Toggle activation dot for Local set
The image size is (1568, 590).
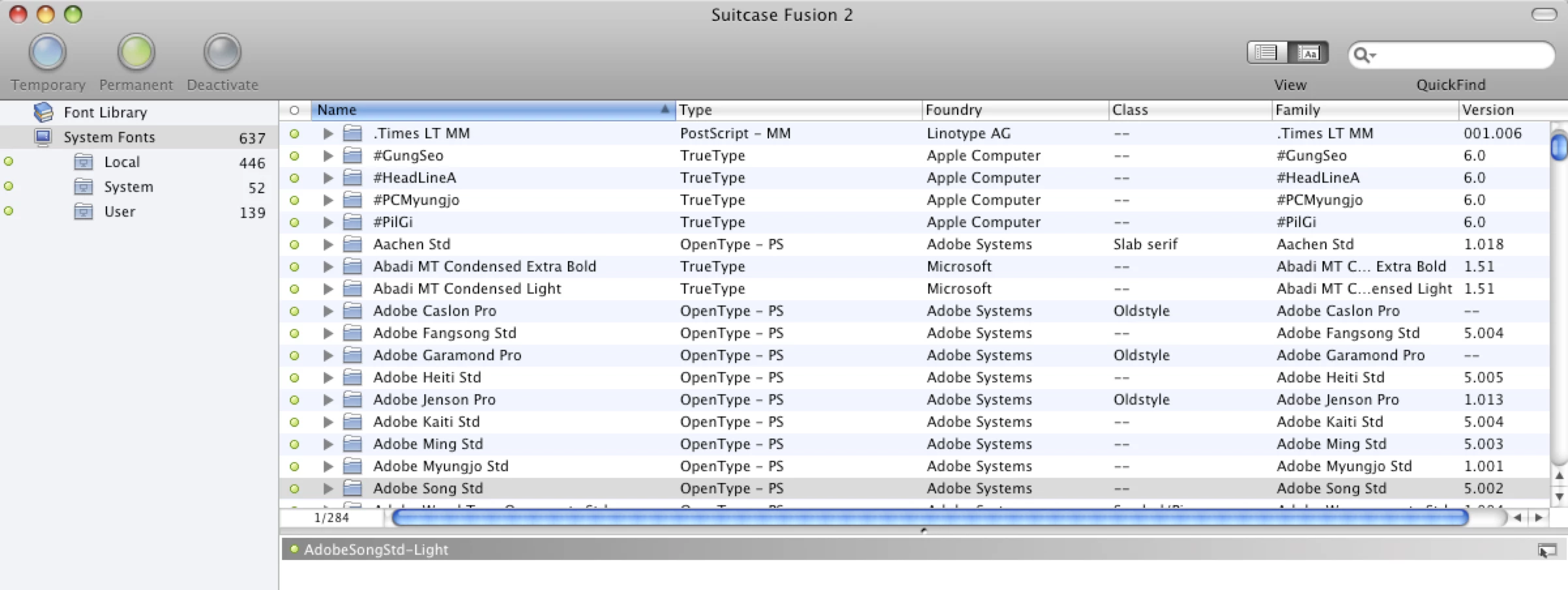click(x=8, y=161)
